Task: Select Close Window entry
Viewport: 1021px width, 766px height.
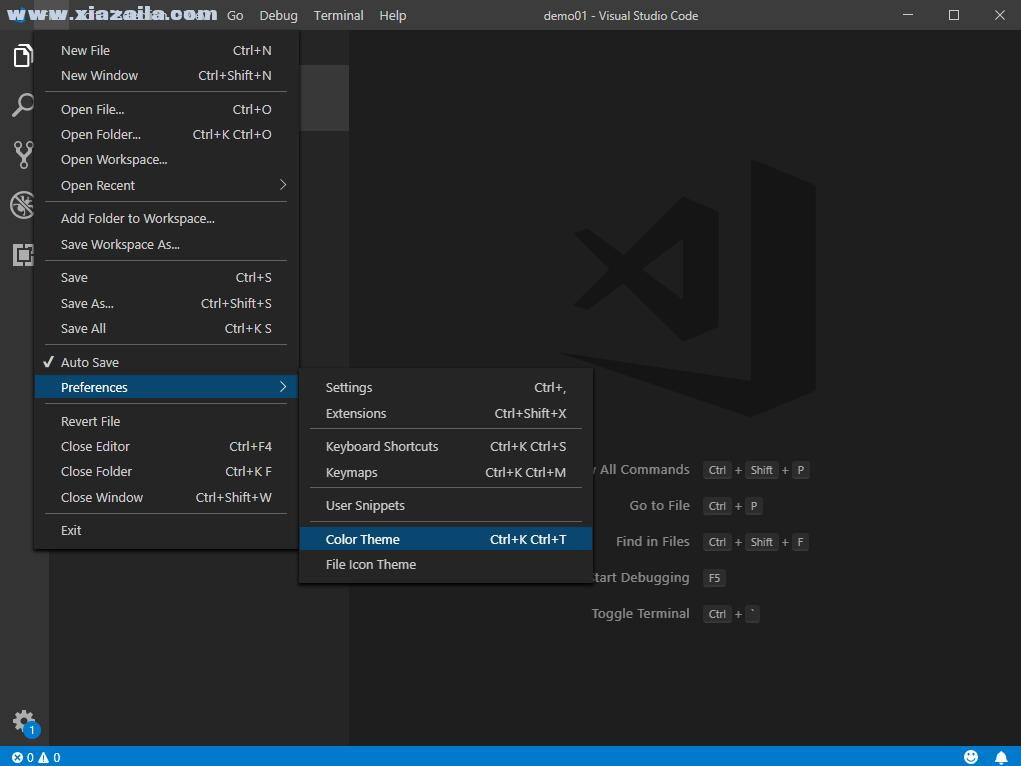Action: [x=166, y=497]
